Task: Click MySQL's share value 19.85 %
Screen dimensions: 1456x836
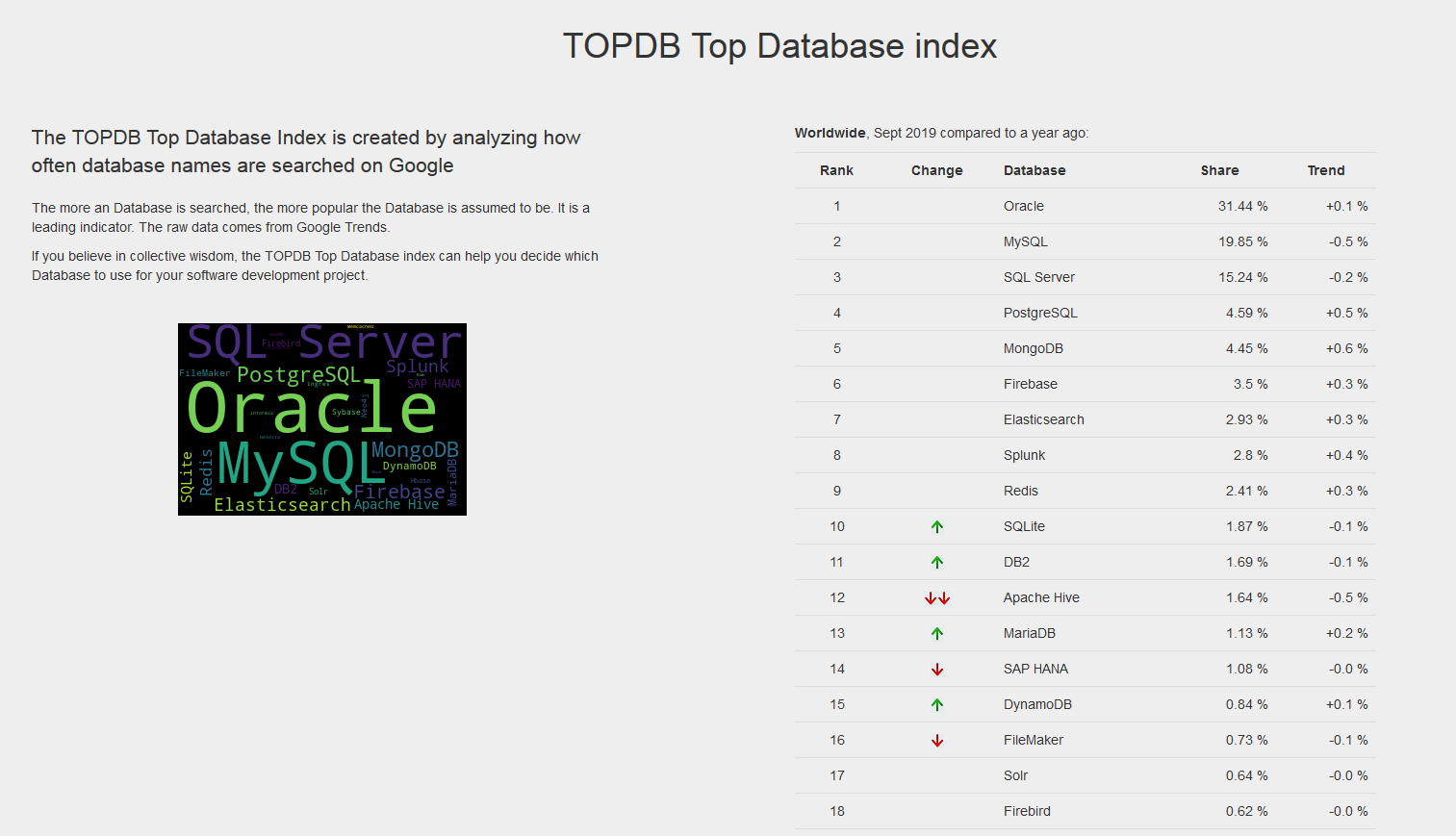Action: click(1243, 241)
